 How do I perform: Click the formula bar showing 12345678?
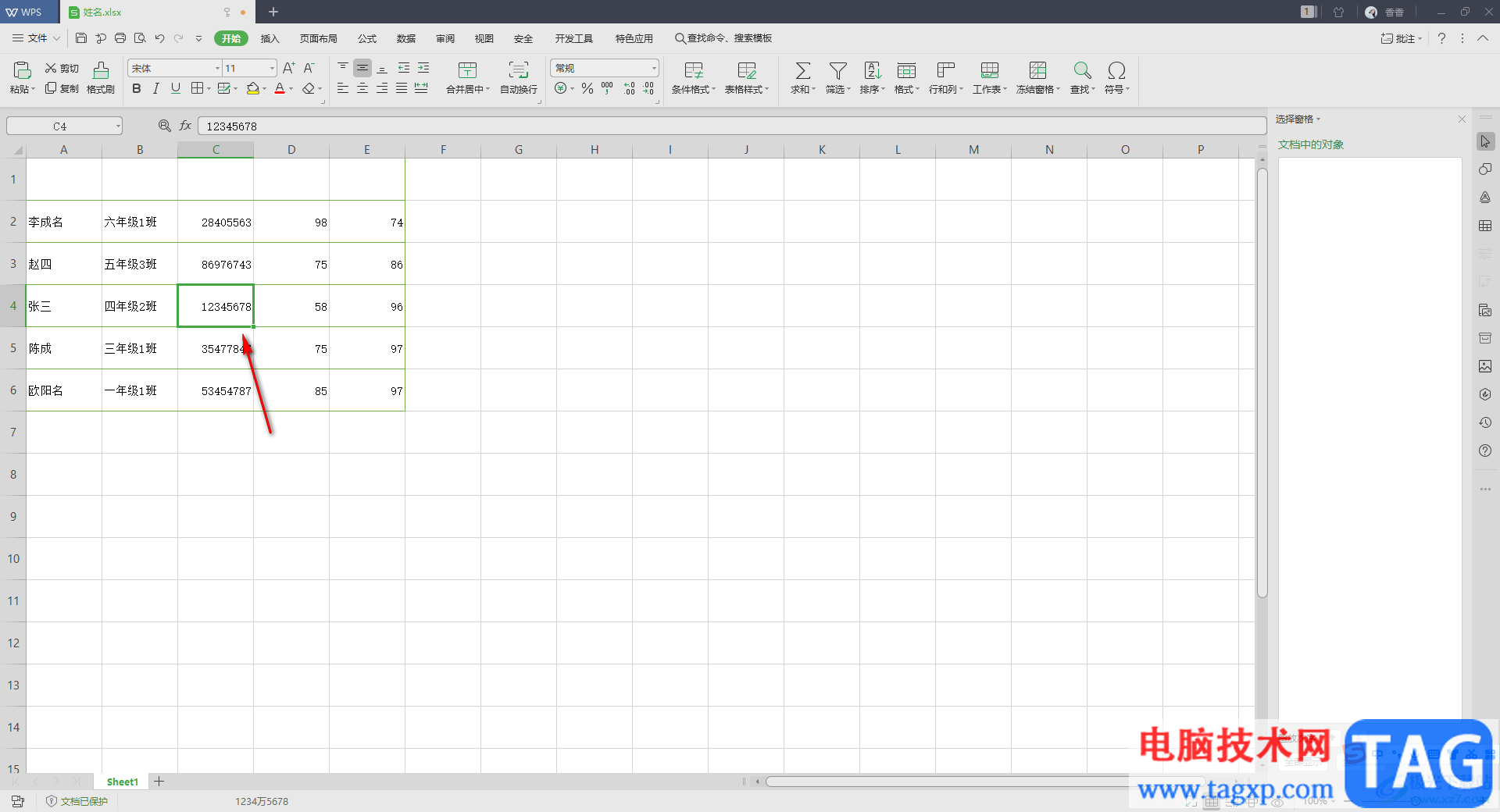pyautogui.click(x=731, y=126)
